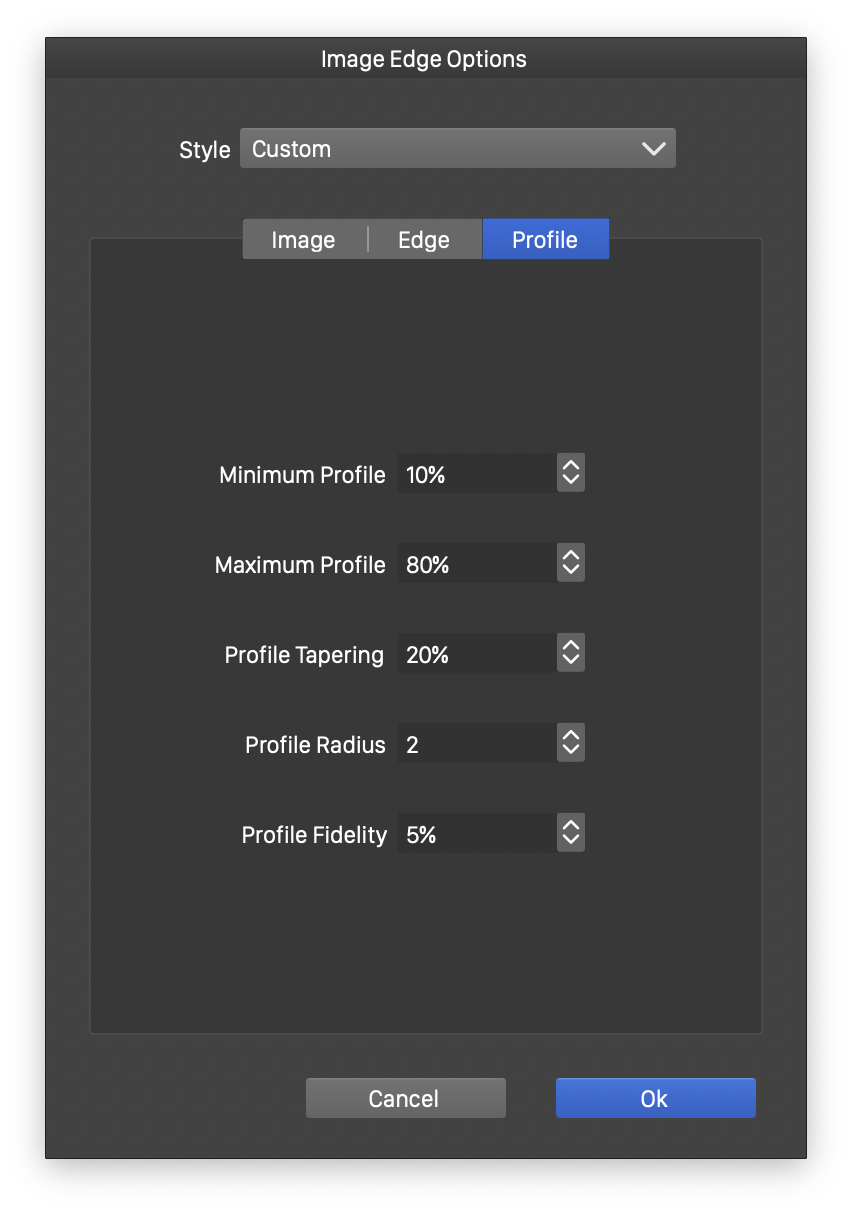Decrease Maximum Profile with the down arrow
Viewport: 852px width, 1212px height.
(x=571, y=572)
